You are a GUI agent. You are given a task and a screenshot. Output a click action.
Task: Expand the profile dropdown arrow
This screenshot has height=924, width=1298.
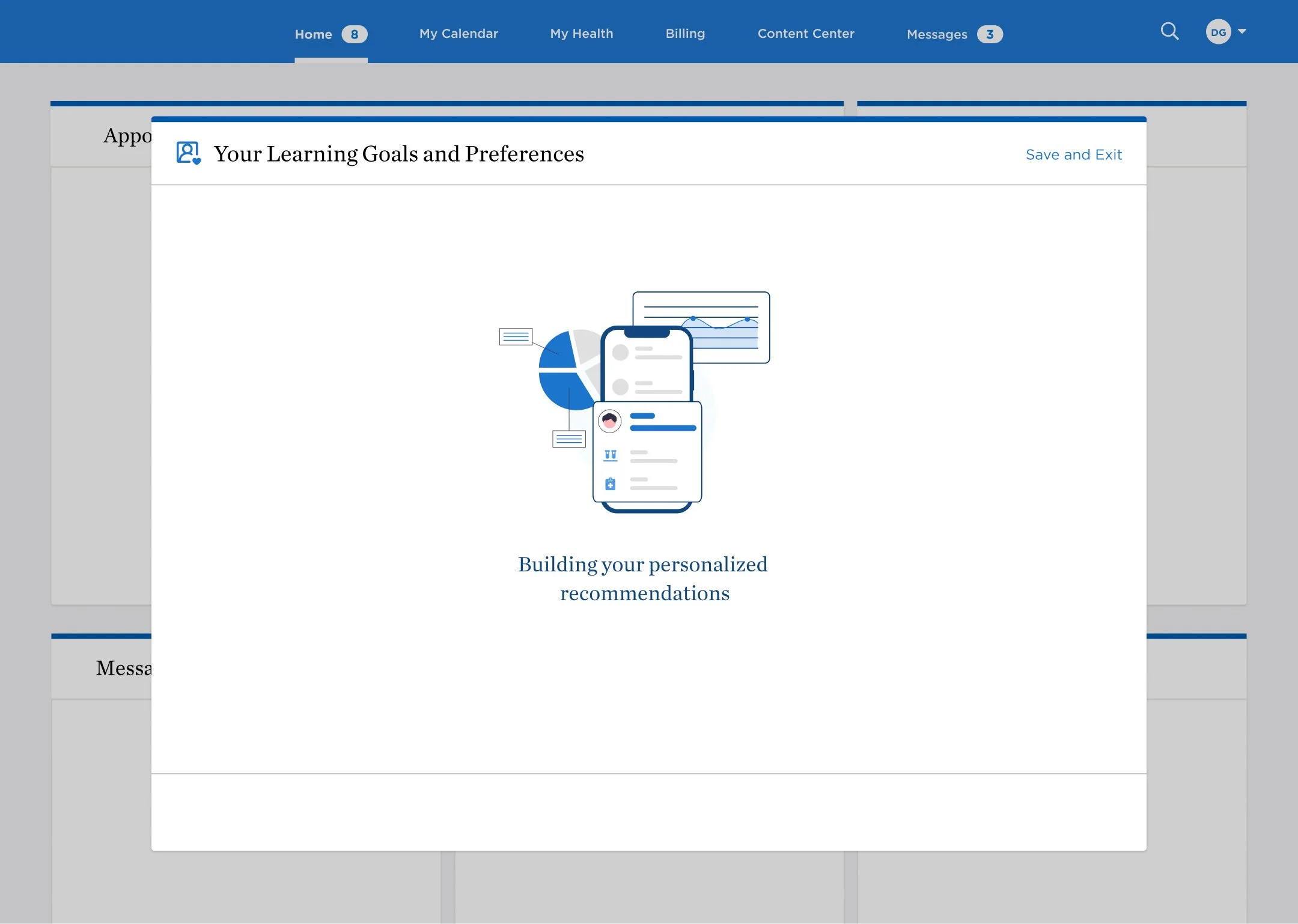1242,31
